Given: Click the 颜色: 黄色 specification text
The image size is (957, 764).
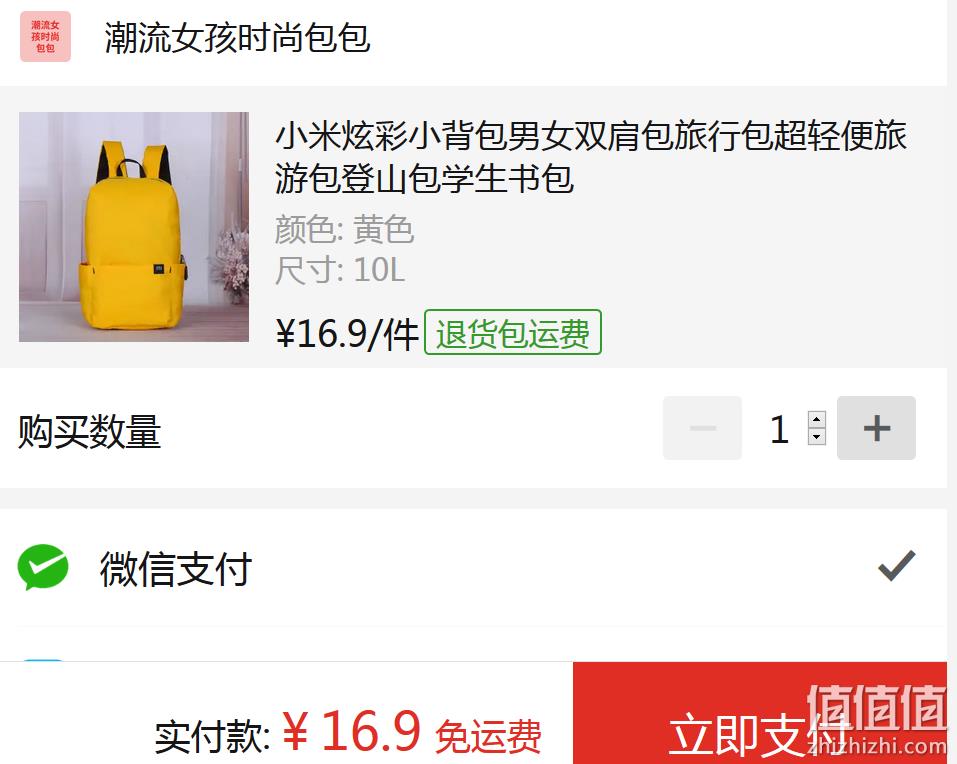Looking at the screenshot, I should [x=344, y=230].
